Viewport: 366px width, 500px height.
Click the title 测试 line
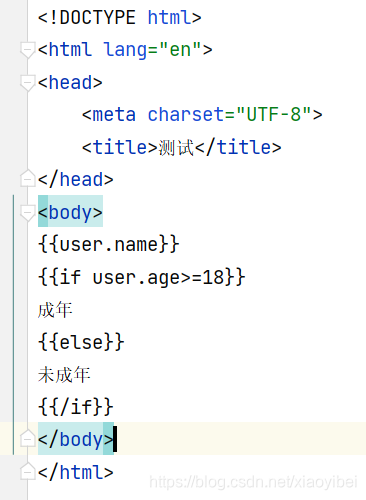pos(182,147)
